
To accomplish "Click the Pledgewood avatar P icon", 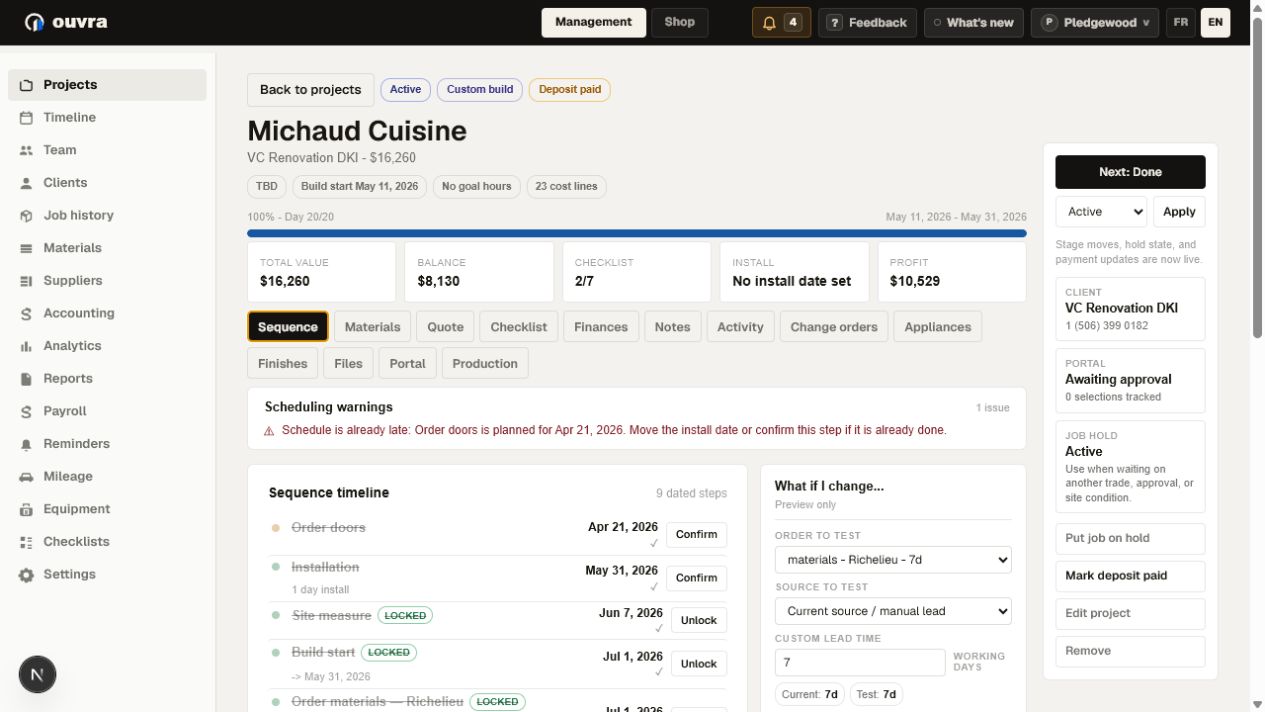I will pyautogui.click(x=1050, y=22).
